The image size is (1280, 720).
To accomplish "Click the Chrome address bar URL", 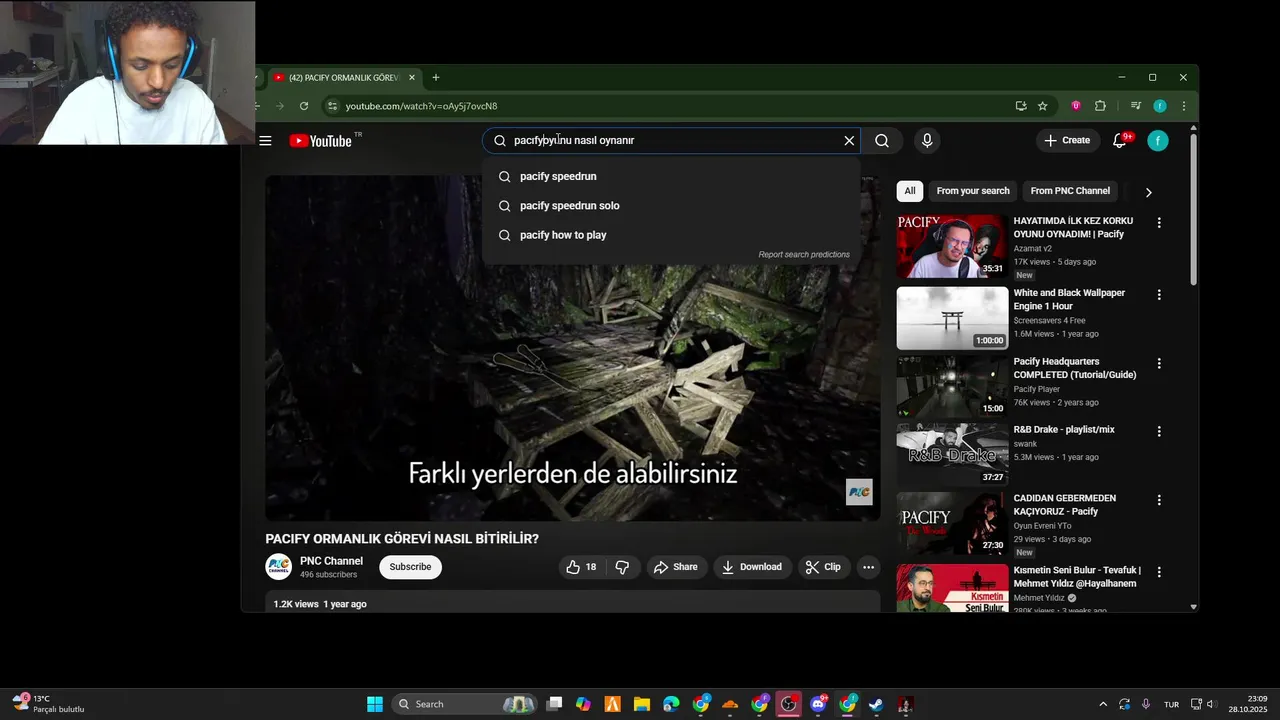I will (421, 106).
